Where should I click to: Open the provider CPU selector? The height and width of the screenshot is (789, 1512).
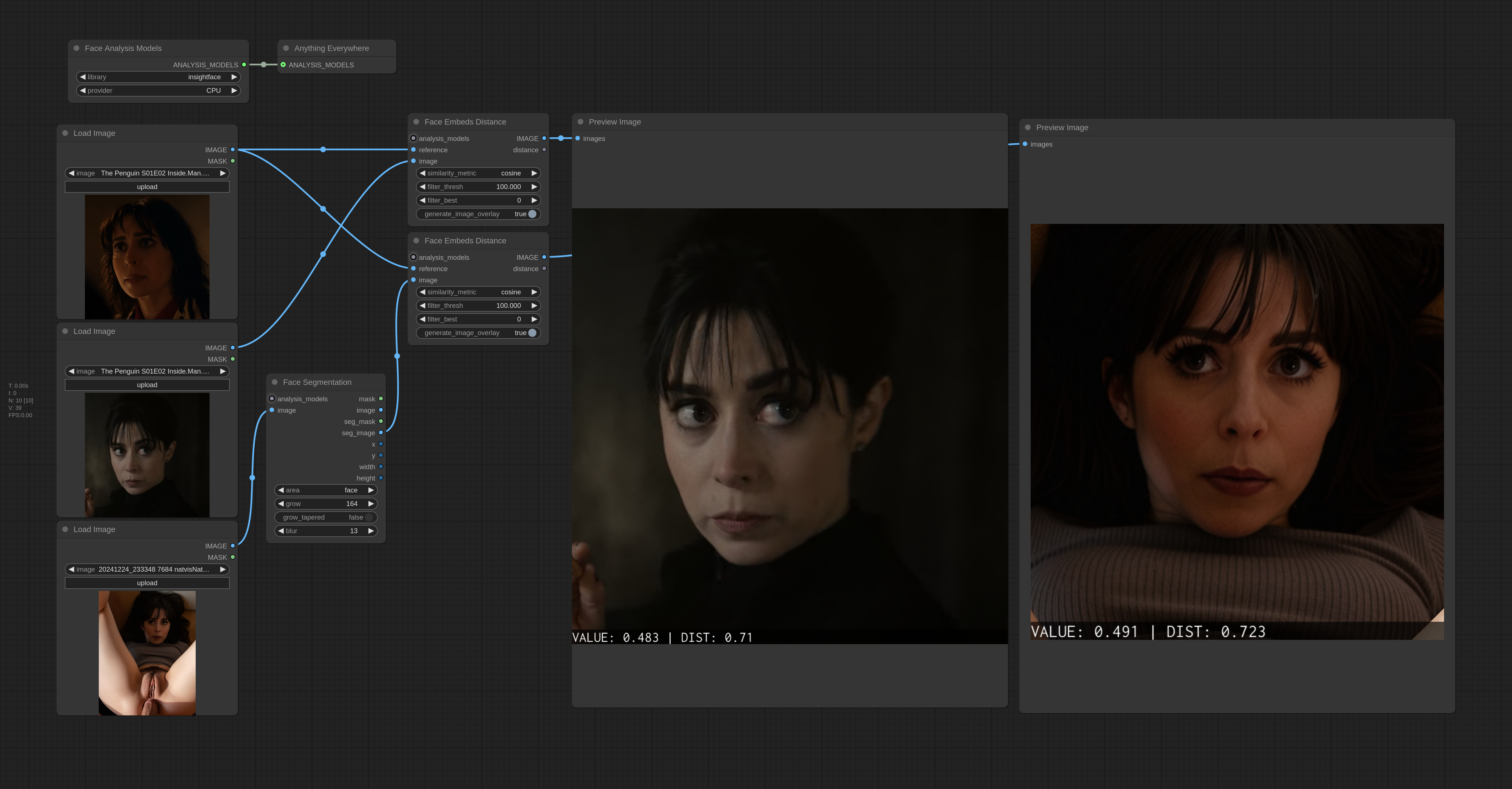point(159,90)
